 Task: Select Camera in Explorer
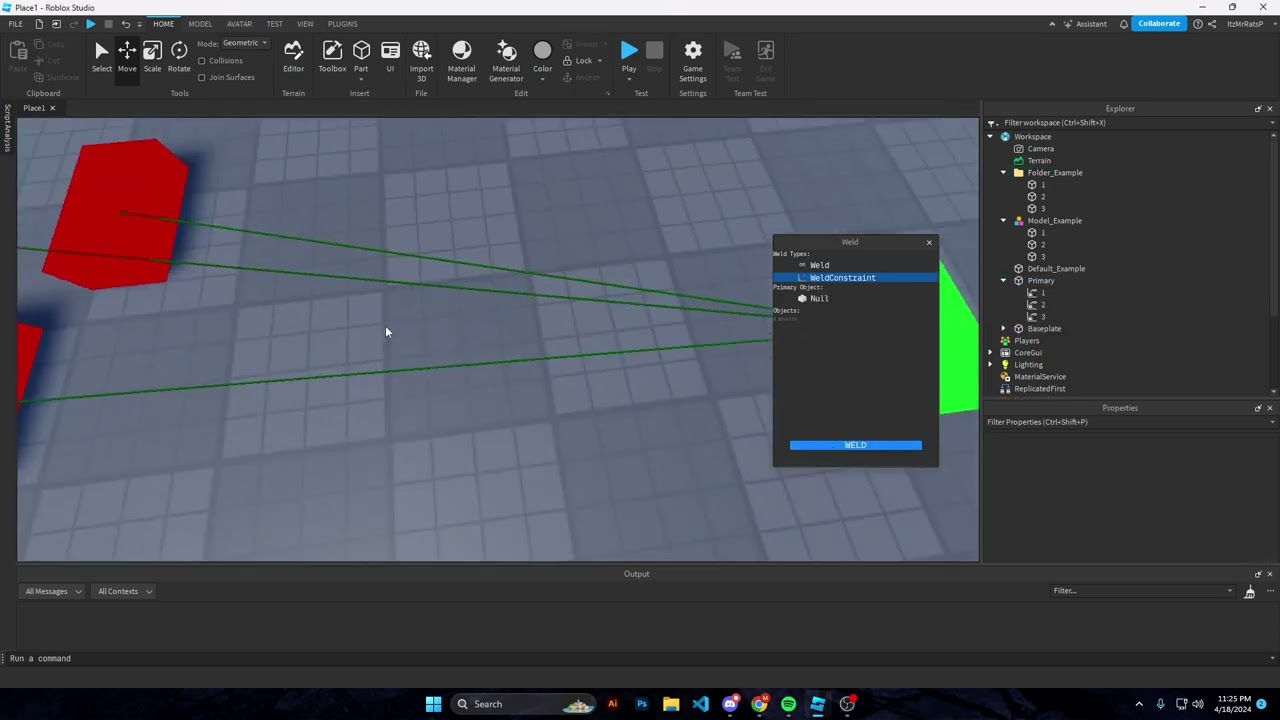click(x=1040, y=149)
